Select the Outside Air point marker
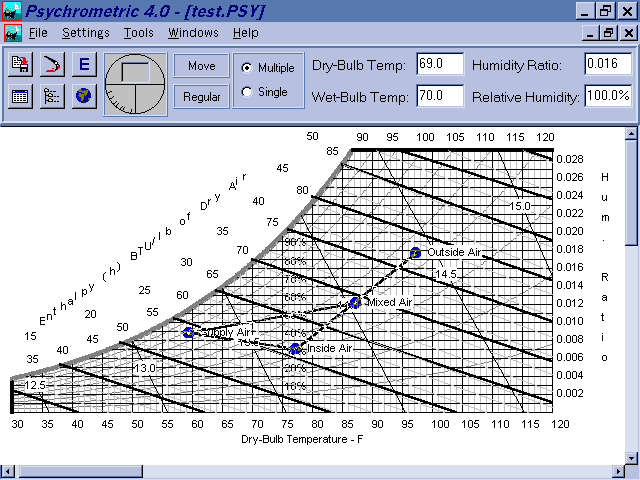The height and width of the screenshot is (480, 640). coord(416,253)
